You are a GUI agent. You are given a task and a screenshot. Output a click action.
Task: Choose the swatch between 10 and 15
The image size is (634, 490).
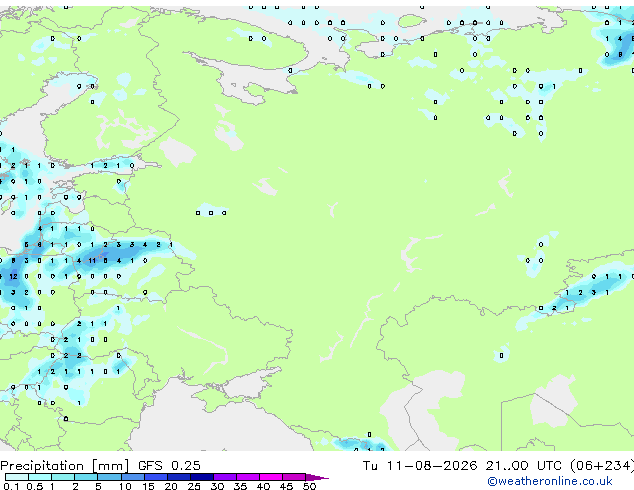[x=133, y=477]
